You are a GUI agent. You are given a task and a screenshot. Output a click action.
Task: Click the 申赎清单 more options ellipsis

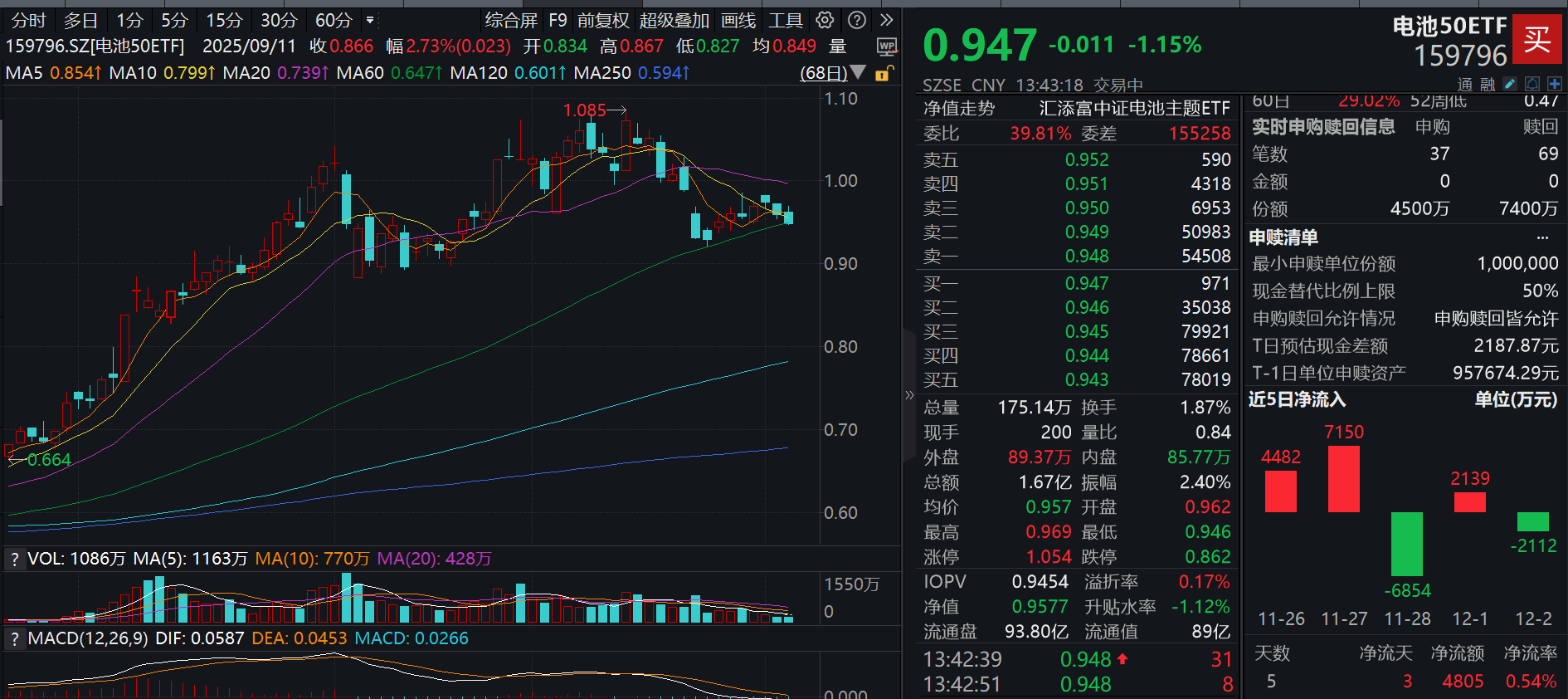(1542, 237)
